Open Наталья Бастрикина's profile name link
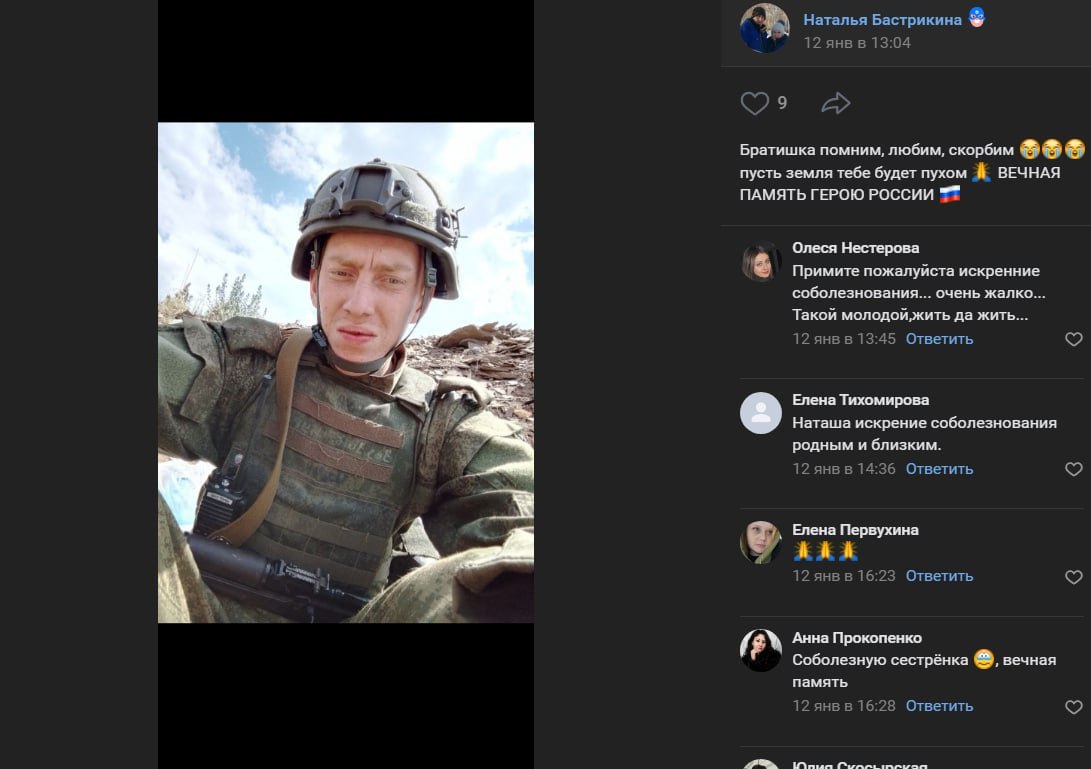1091x769 pixels. pyautogui.click(x=882, y=19)
